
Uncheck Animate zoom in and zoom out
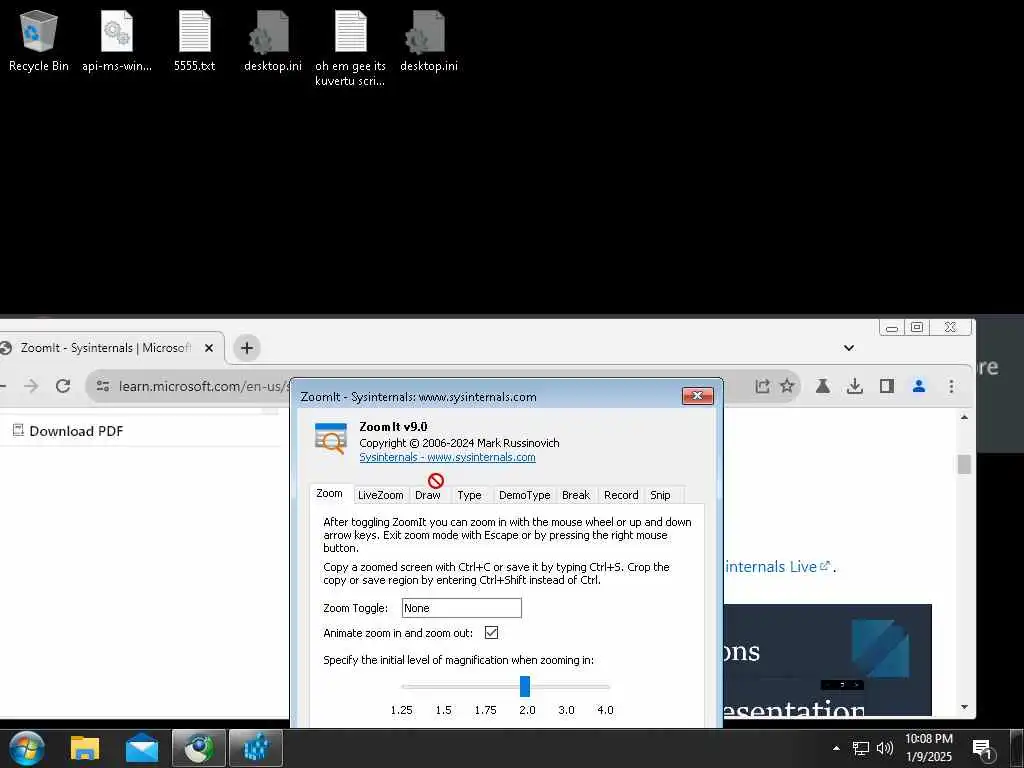click(492, 633)
